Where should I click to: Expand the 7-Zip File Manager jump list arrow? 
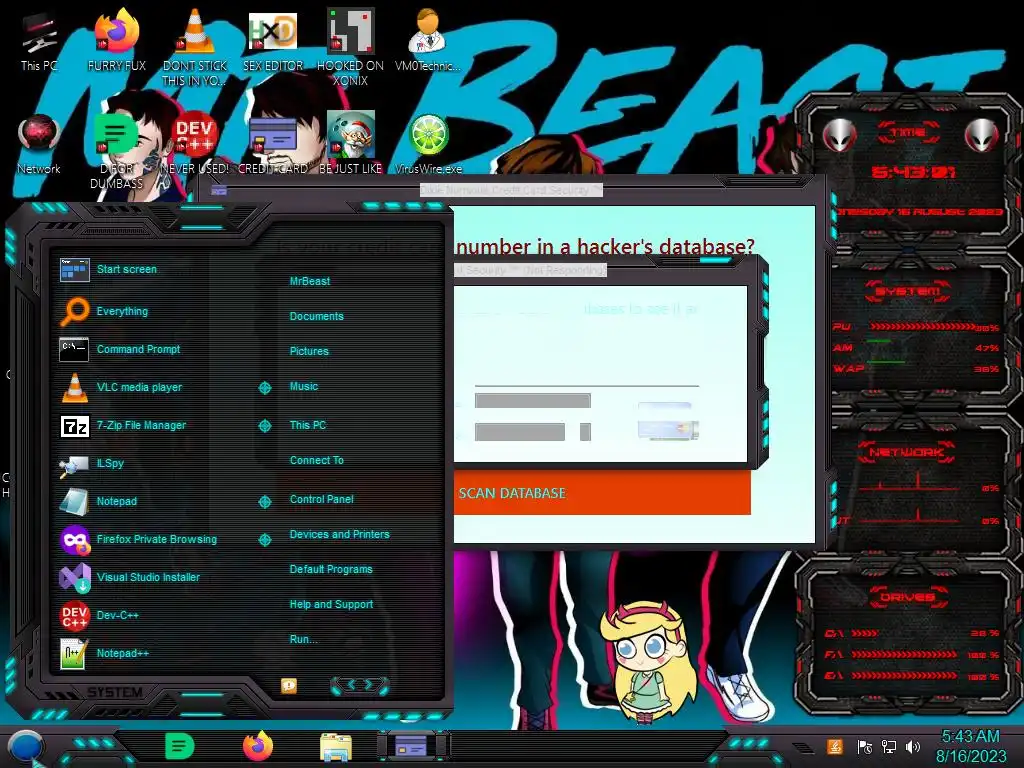point(264,426)
